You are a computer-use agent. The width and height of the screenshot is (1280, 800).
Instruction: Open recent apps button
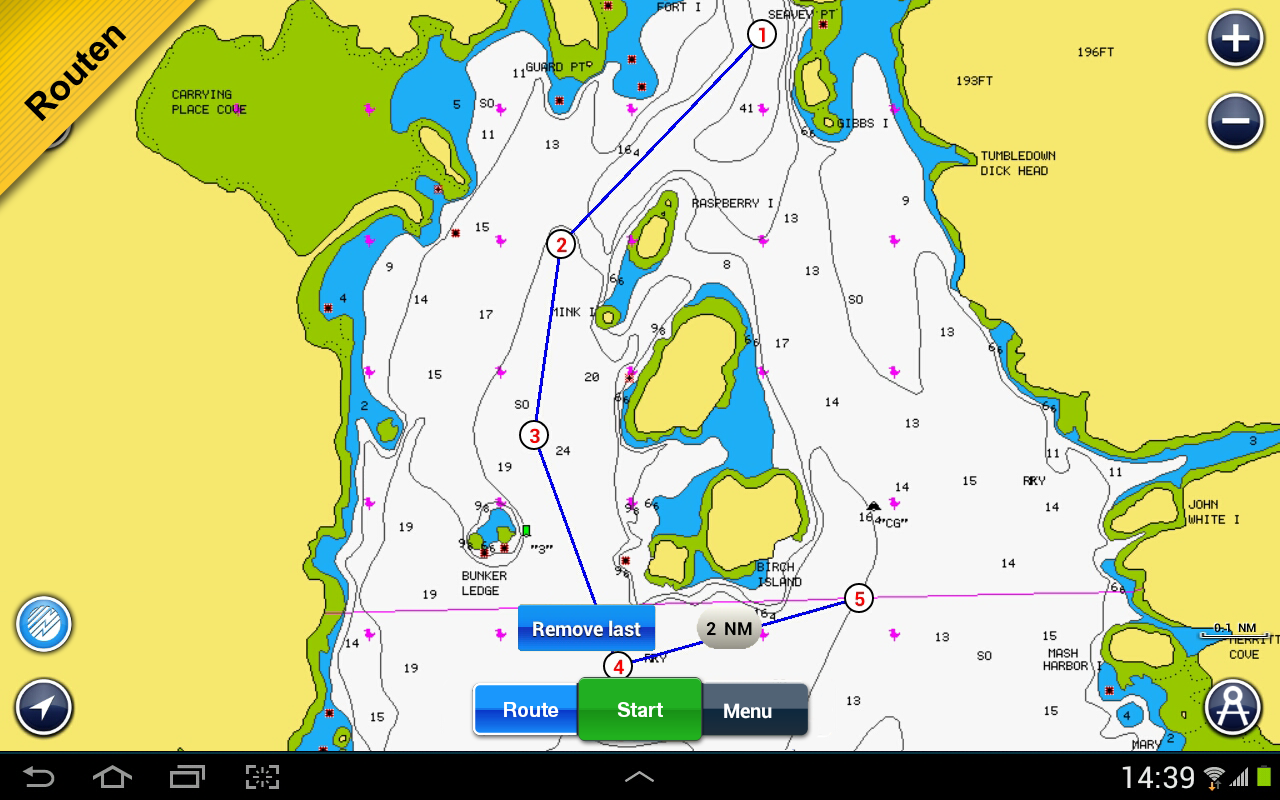coord(187,777)
